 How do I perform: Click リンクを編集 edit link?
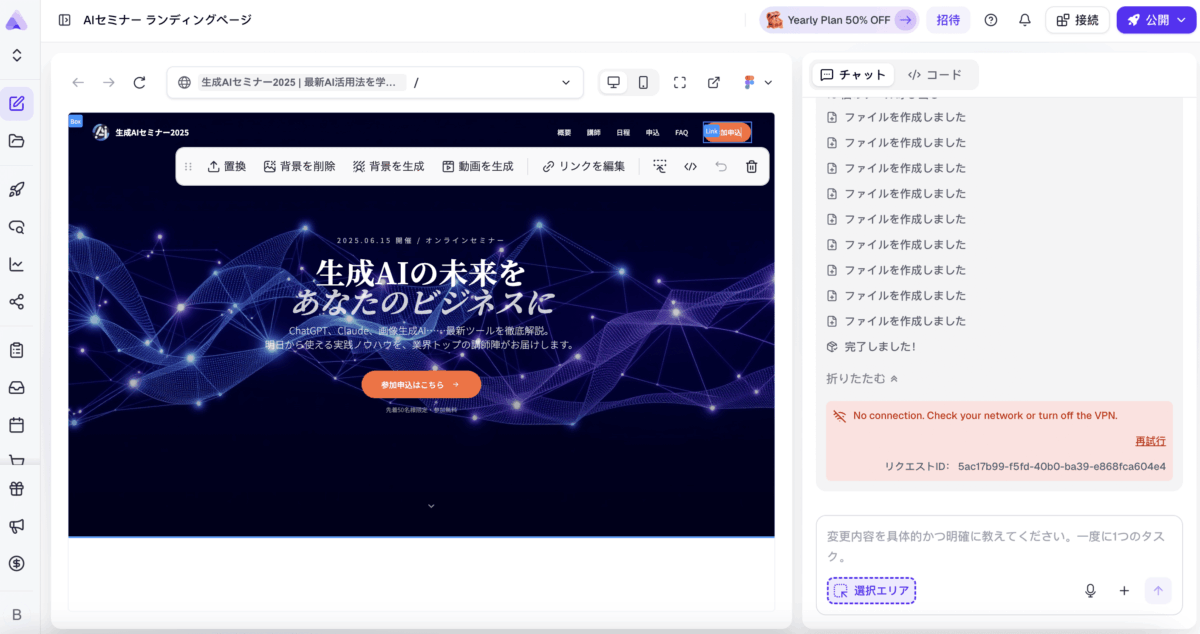click(x=583, y=166)
